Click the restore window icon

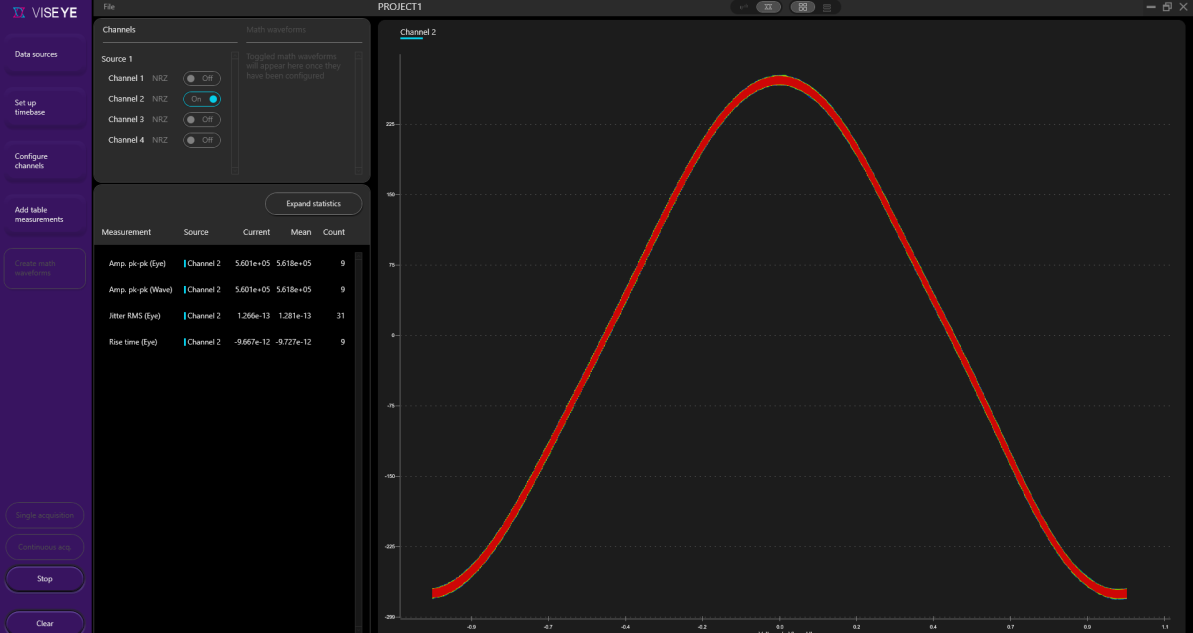(1166, 7)
